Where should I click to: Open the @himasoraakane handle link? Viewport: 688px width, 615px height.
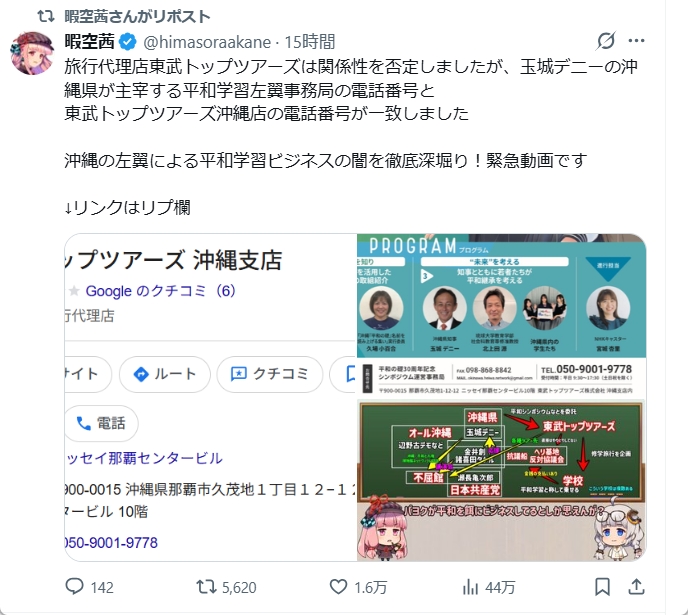tap(207, 42)
